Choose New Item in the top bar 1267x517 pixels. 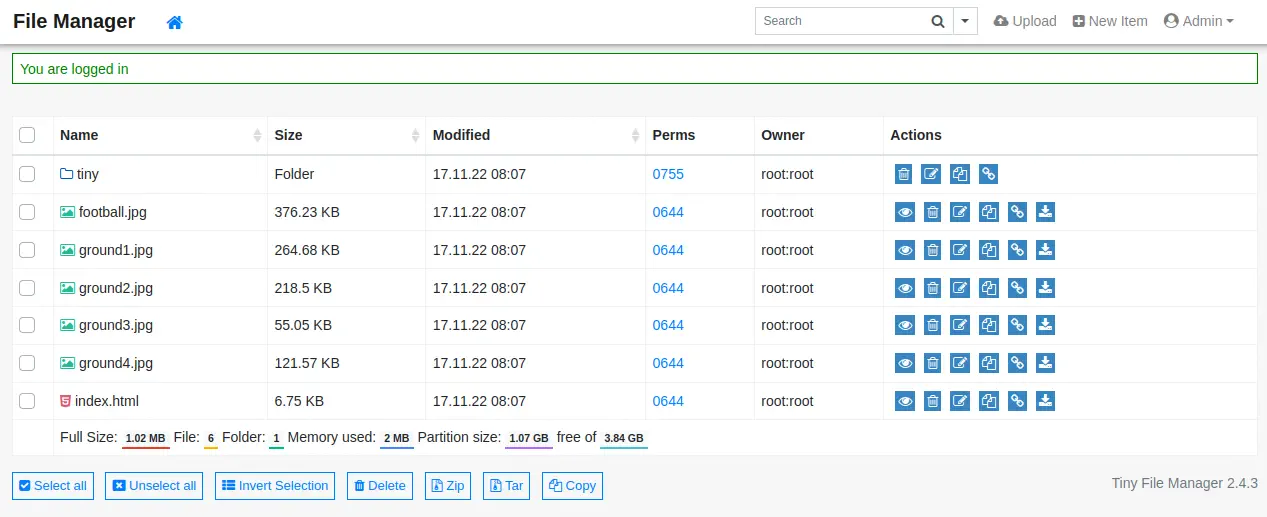[x=1110, y=21]
